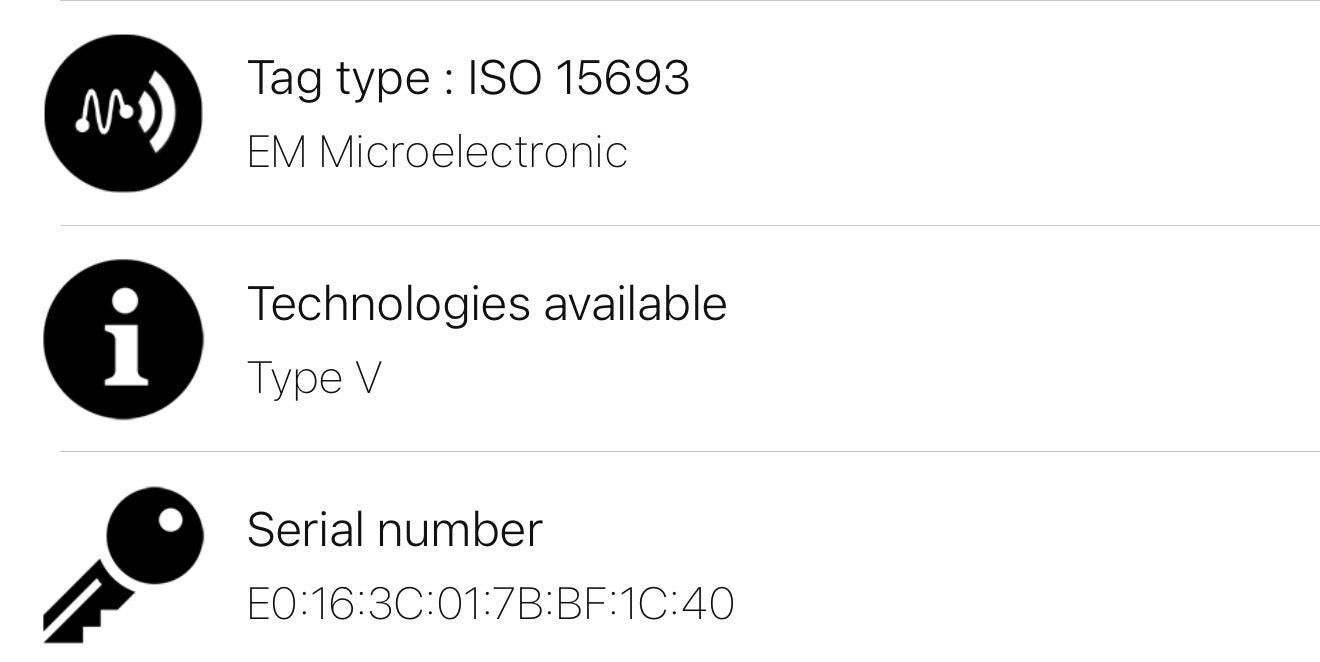
Task: Tap the 'Serial number' heading
Action: 394,530
